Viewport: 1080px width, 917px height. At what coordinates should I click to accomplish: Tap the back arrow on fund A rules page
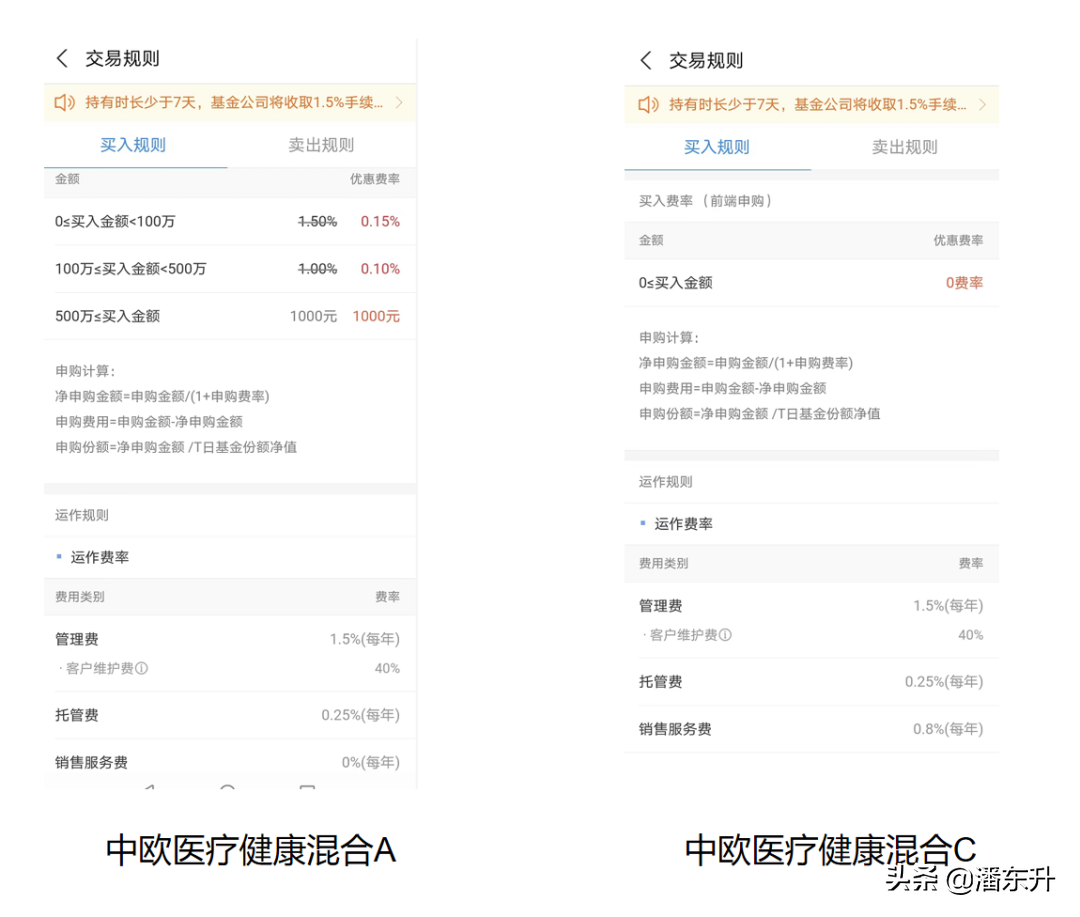[62, 59]
